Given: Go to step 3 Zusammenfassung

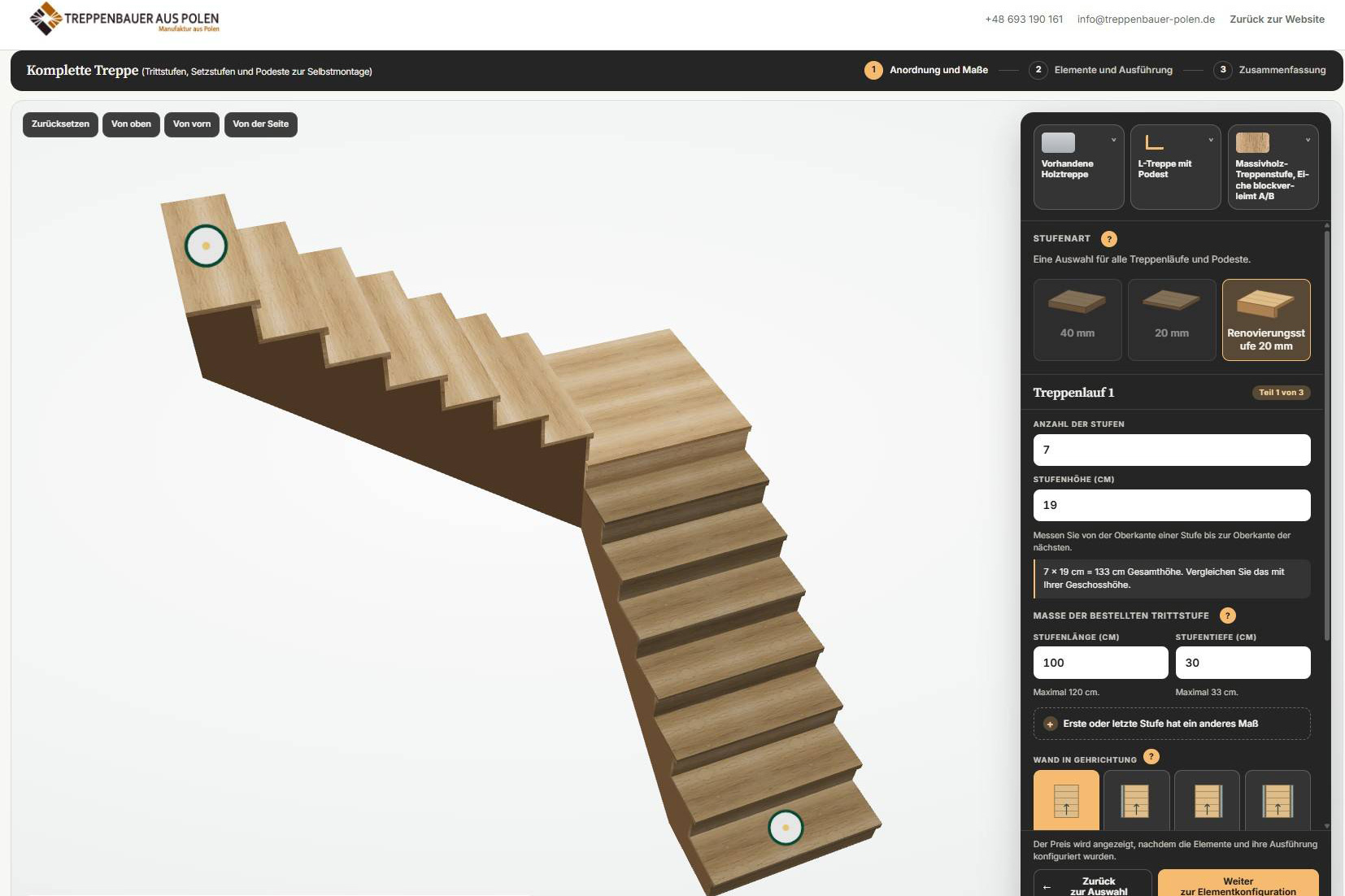Looking at the screenshot, I should [1270, 70].
